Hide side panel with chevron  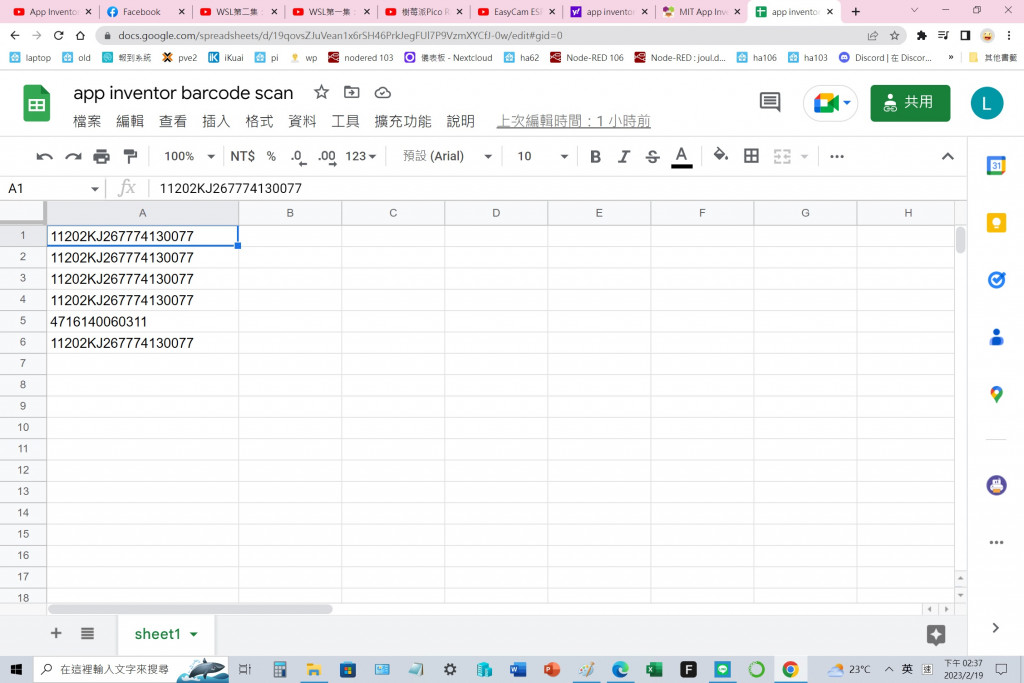tap(995, 628)
